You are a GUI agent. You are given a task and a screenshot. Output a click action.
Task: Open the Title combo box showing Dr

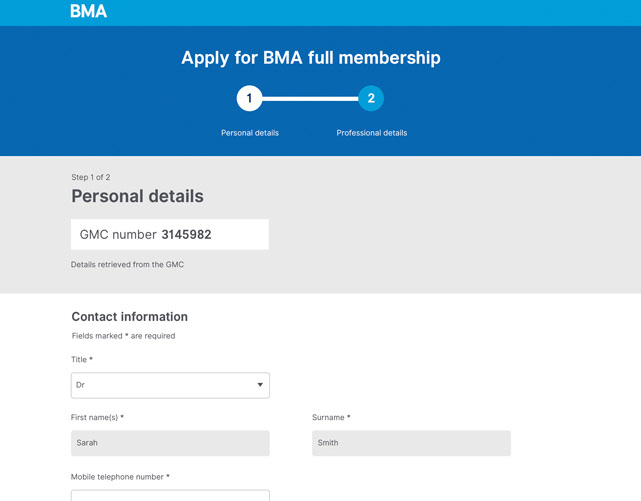pos(170,385)
